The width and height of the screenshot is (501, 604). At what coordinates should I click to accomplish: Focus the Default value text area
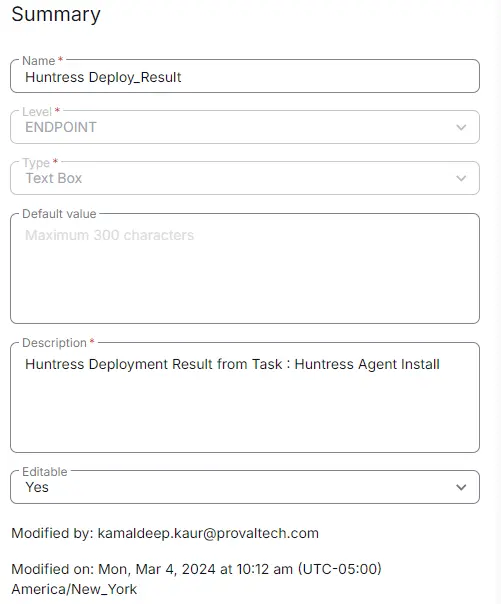[x=245, y=268]
